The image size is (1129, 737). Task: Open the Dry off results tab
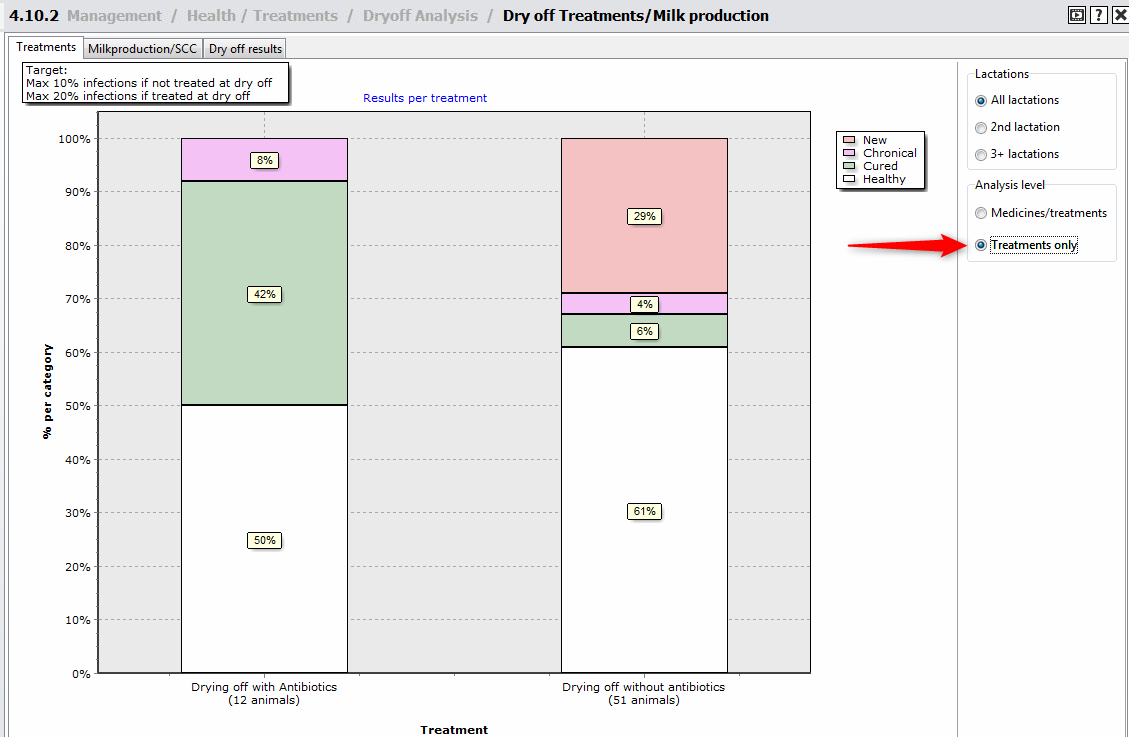pyautogui.click(x=245, y=49)
